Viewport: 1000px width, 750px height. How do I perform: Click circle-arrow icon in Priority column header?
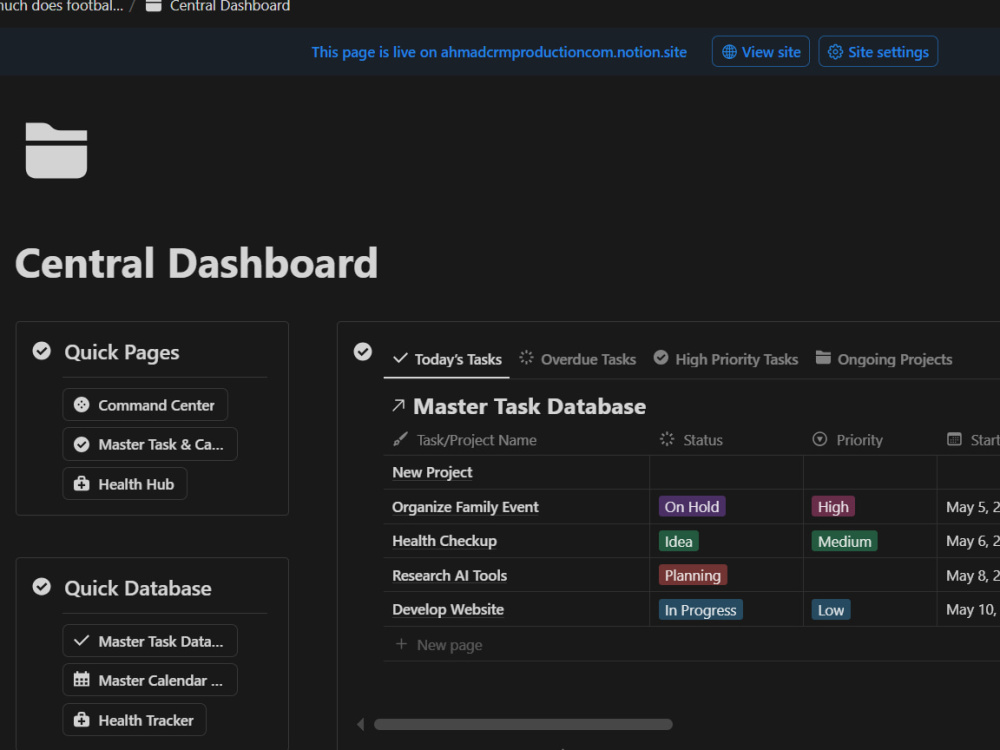(x=820, y=439)
